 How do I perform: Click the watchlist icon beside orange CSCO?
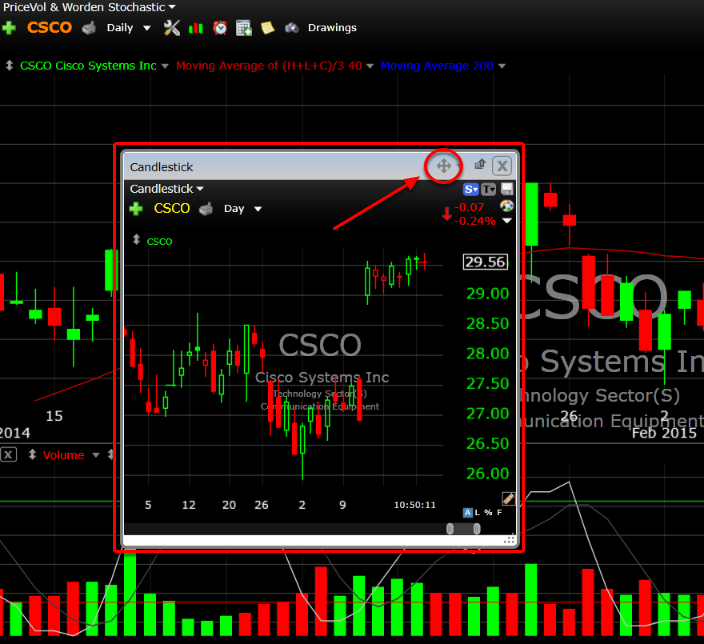click(89, 28)
